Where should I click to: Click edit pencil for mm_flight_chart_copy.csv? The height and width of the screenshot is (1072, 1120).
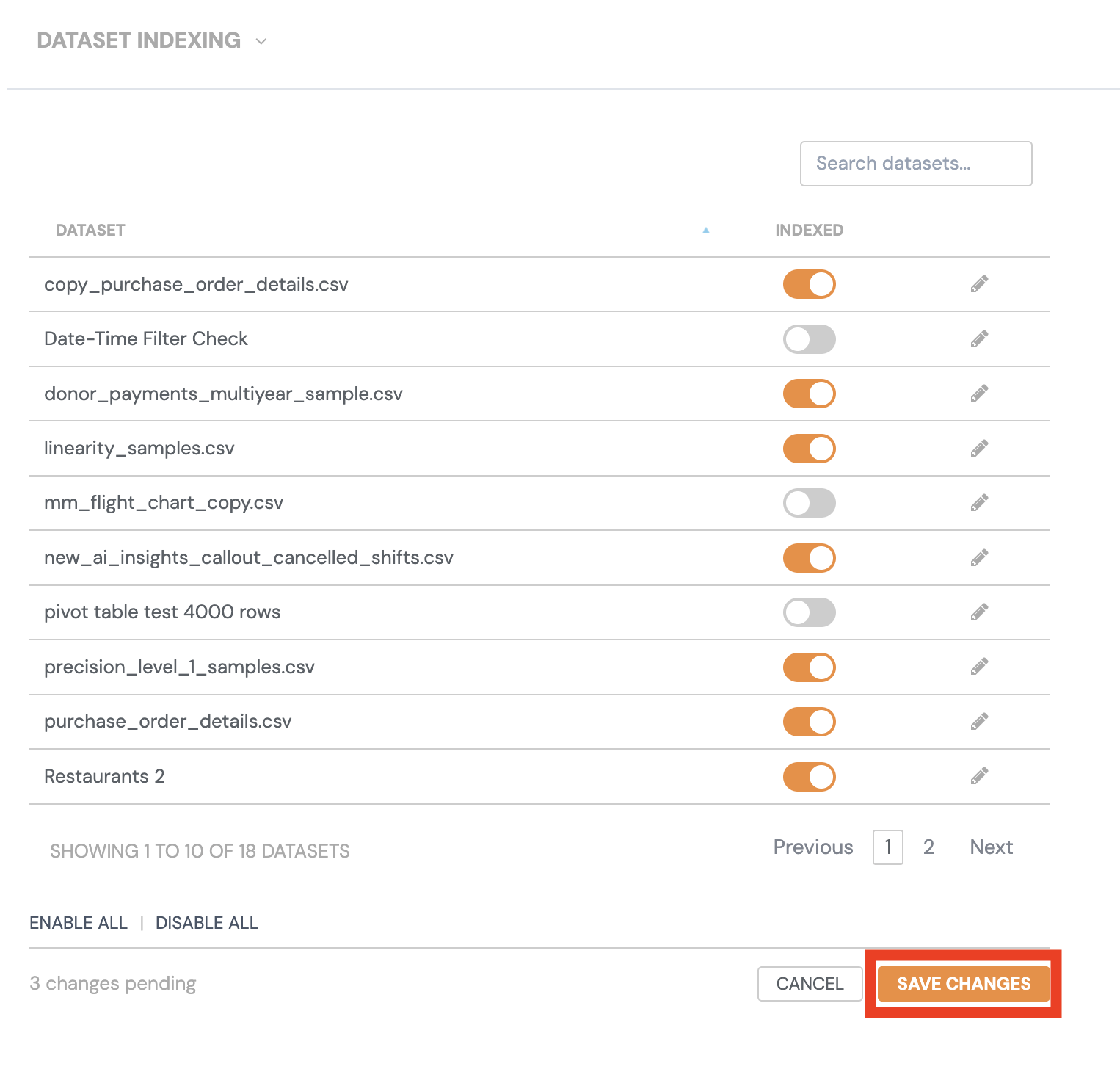[979, 503]
